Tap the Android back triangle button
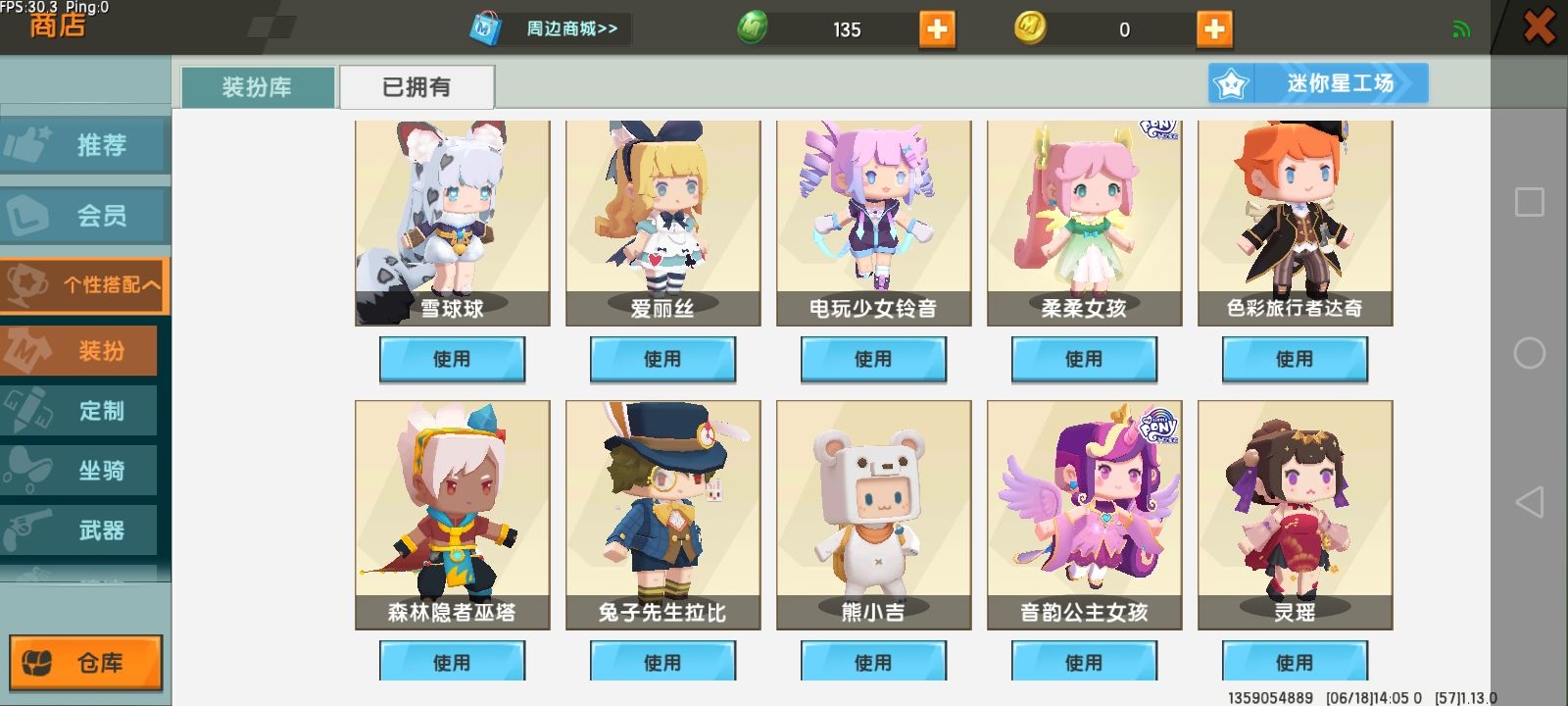This screenshot has width=1568, height=706. [1529, 502]
